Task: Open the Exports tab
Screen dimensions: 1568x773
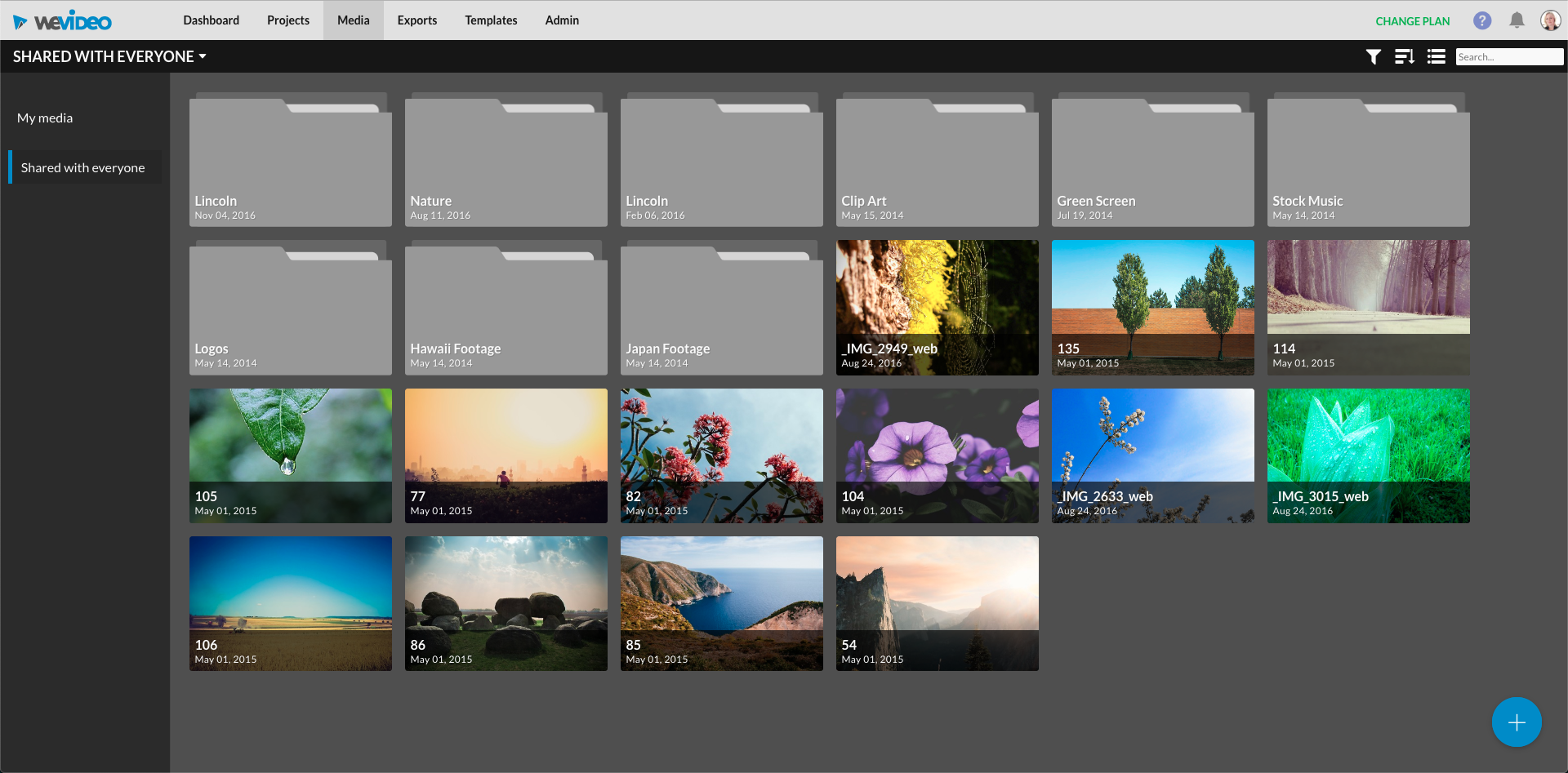Action: (416, 20)
